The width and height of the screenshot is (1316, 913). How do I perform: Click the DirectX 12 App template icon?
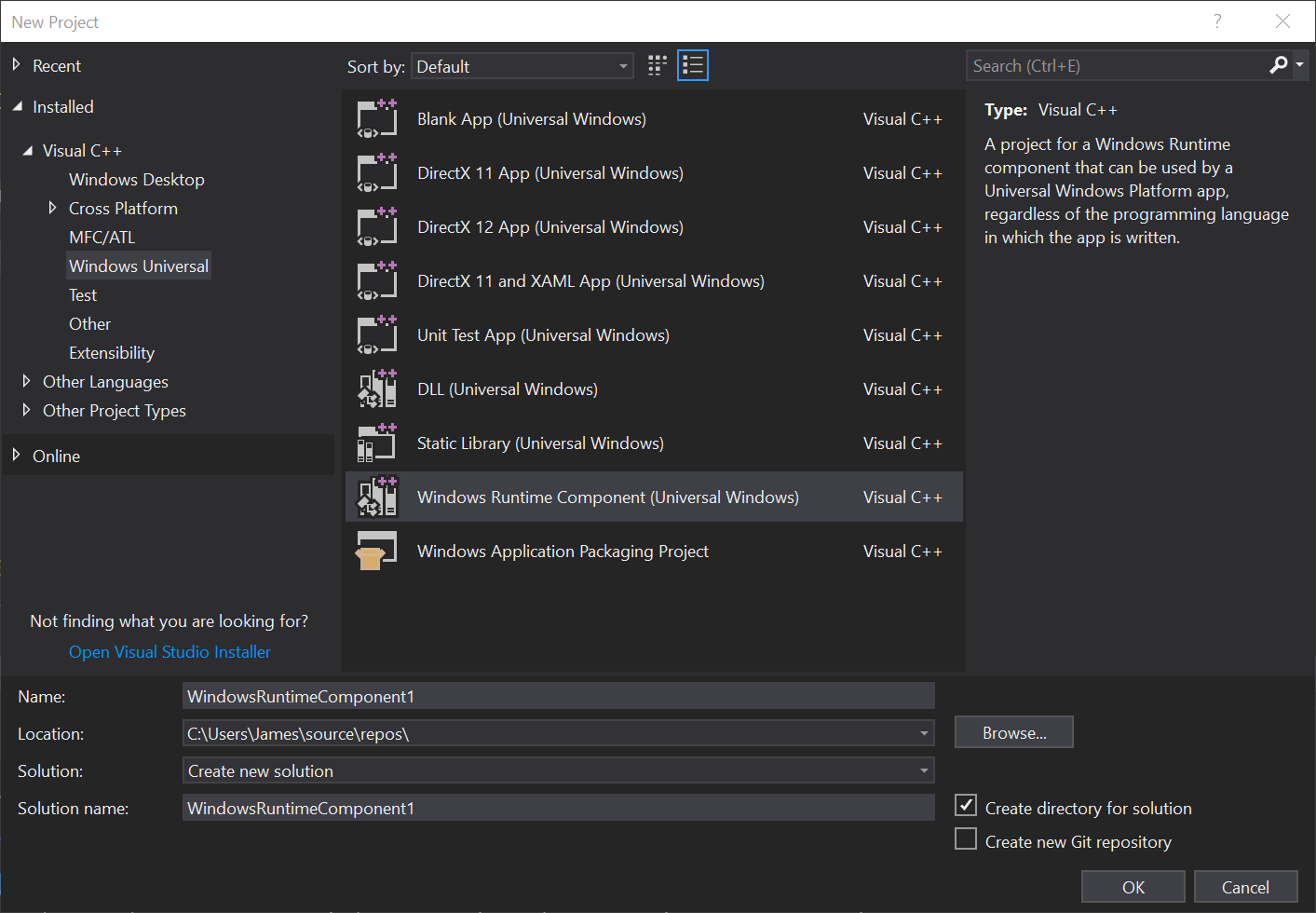(x=376, y=226)
